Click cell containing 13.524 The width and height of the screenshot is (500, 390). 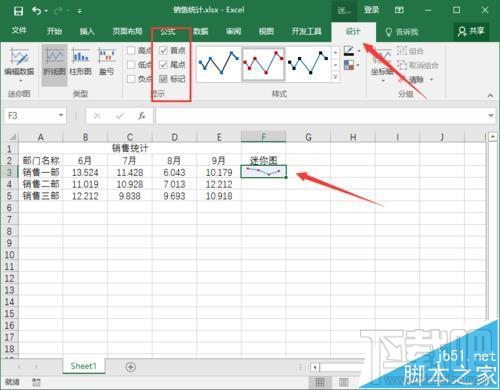tap(85, 172)
